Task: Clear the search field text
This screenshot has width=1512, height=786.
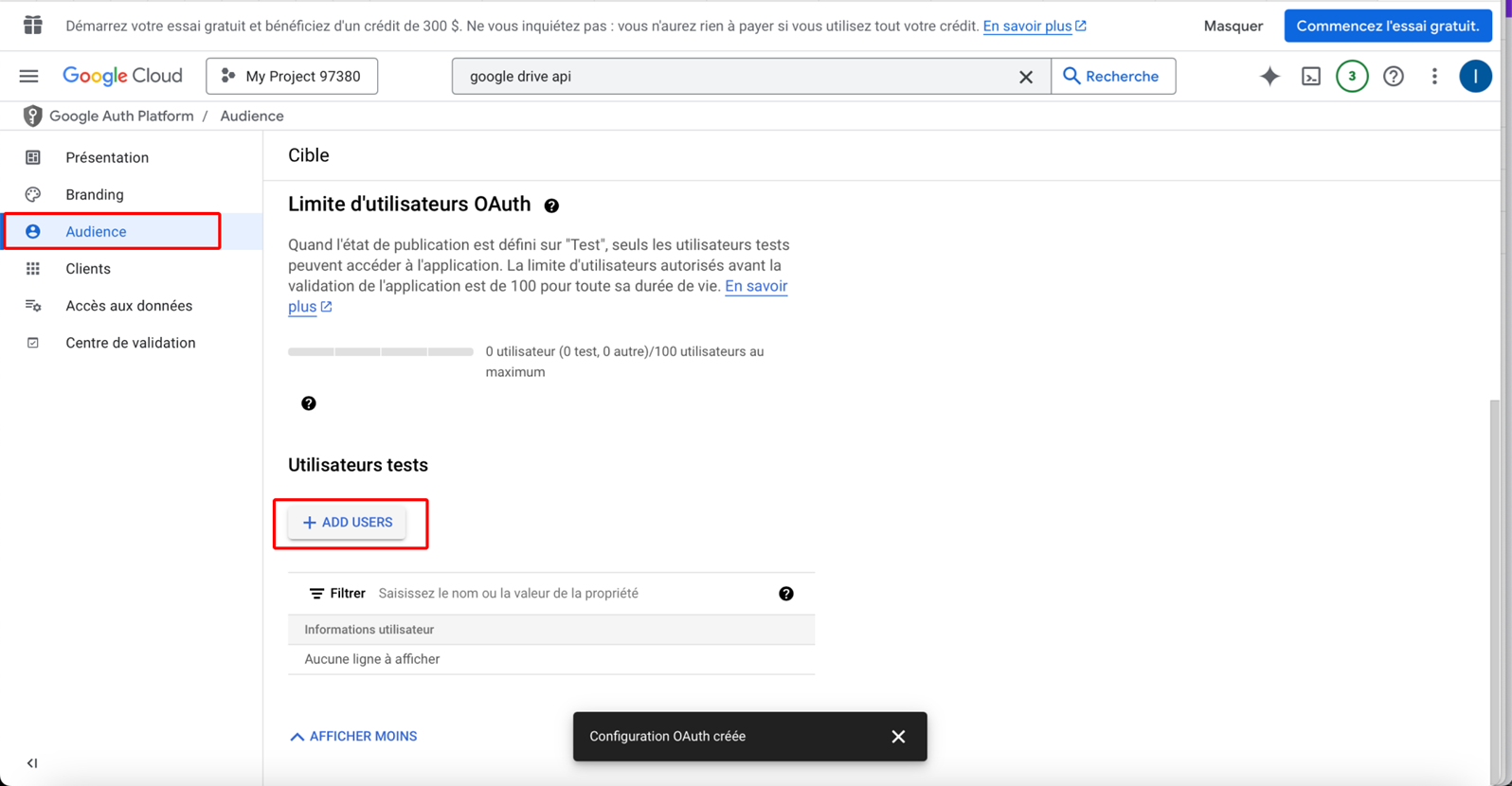Action: tap(1025, 77)
